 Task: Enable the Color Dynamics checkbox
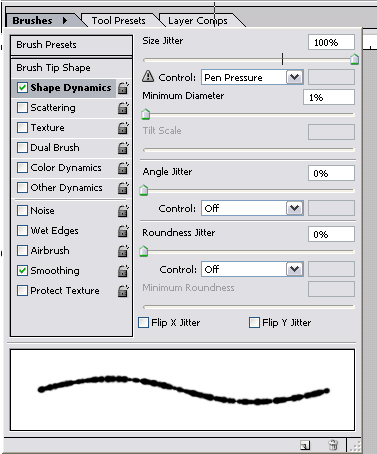[22, 168]
